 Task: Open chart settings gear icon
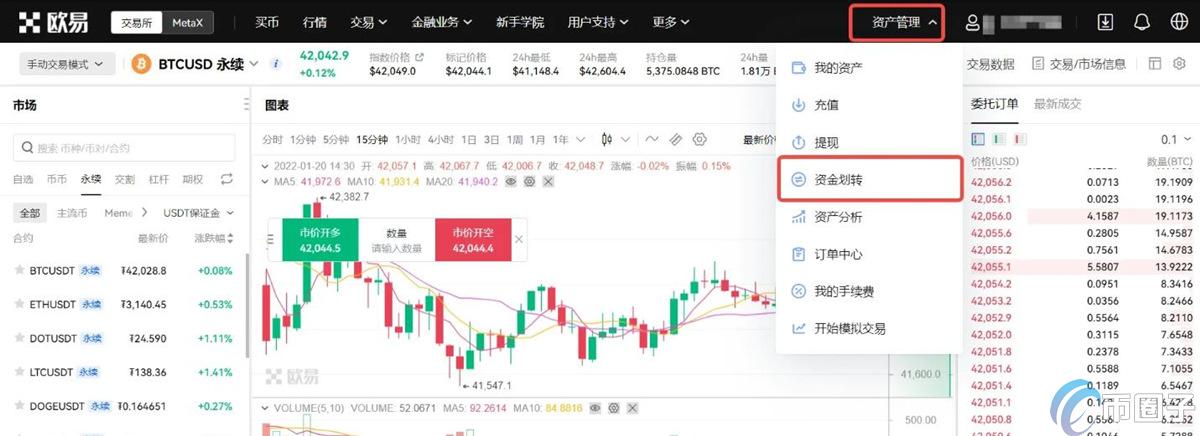[700, 139]
